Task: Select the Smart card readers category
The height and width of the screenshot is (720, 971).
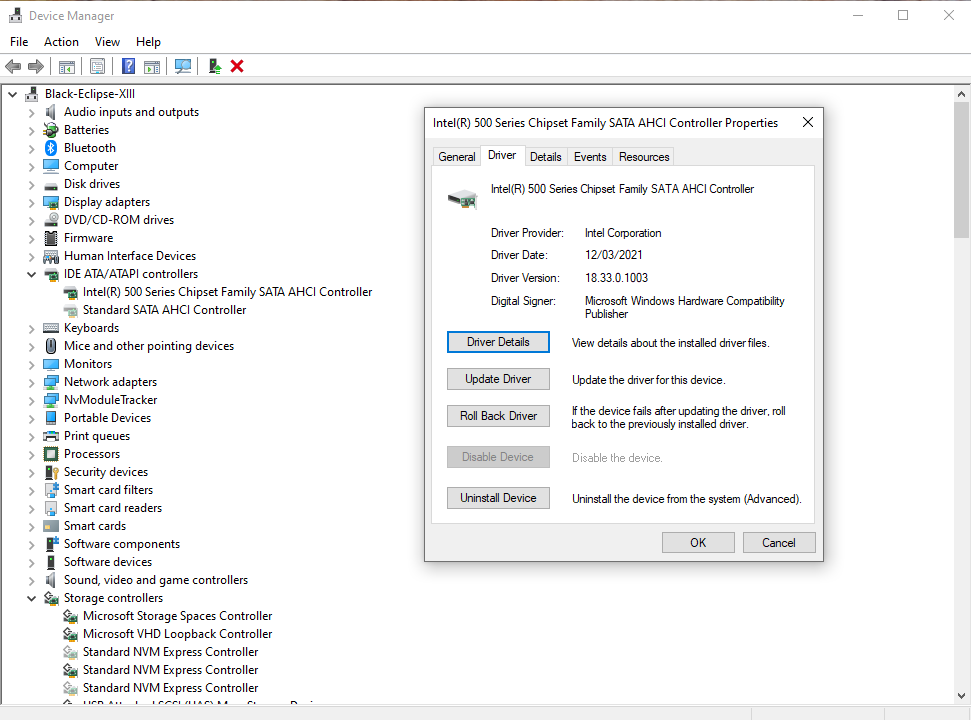Action: click(113, 508)
